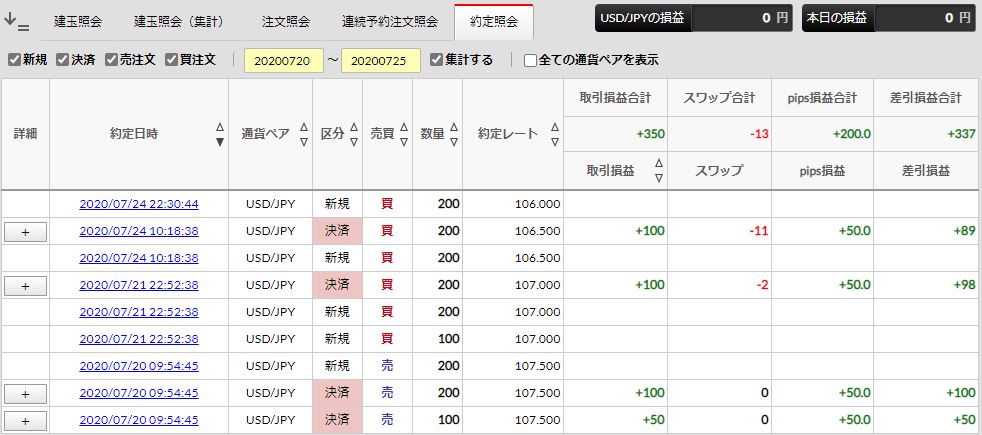Switch to the 注文照会 tab

[x=286, y=22]
